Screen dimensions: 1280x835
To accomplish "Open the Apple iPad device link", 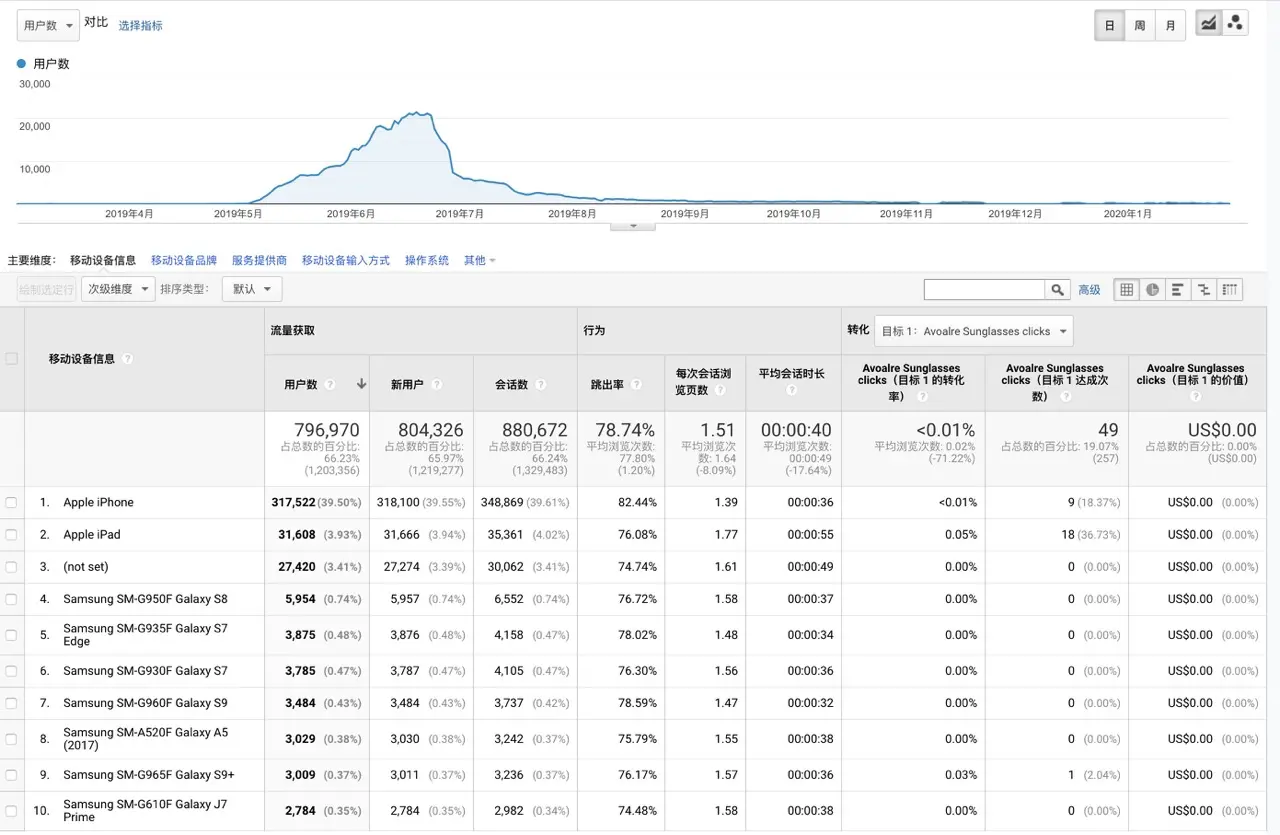I will point(92,535).
